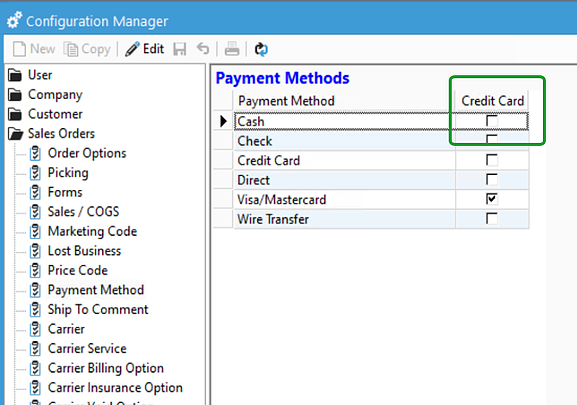The image size is (577, 405).
Task: Click the Order Options clipboard icon
Action: pos(35,153)
